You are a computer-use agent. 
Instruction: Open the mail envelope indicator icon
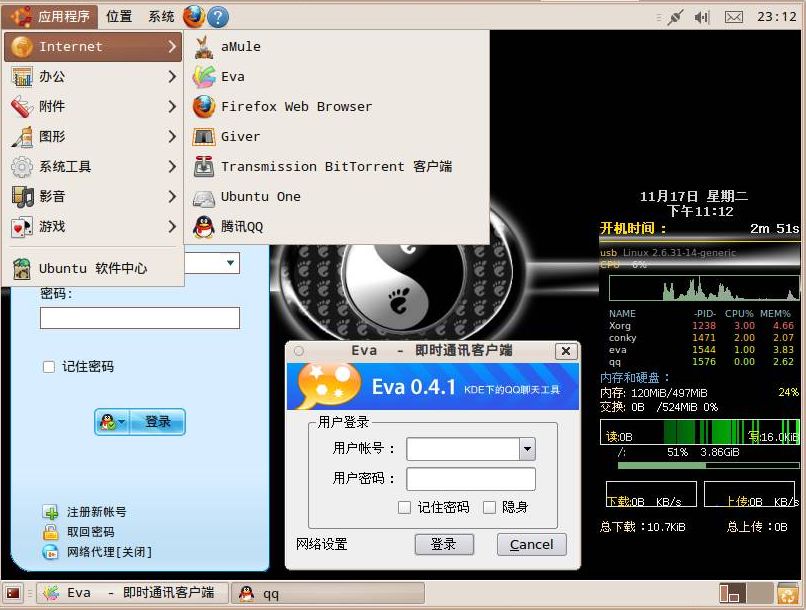(734, 17)
